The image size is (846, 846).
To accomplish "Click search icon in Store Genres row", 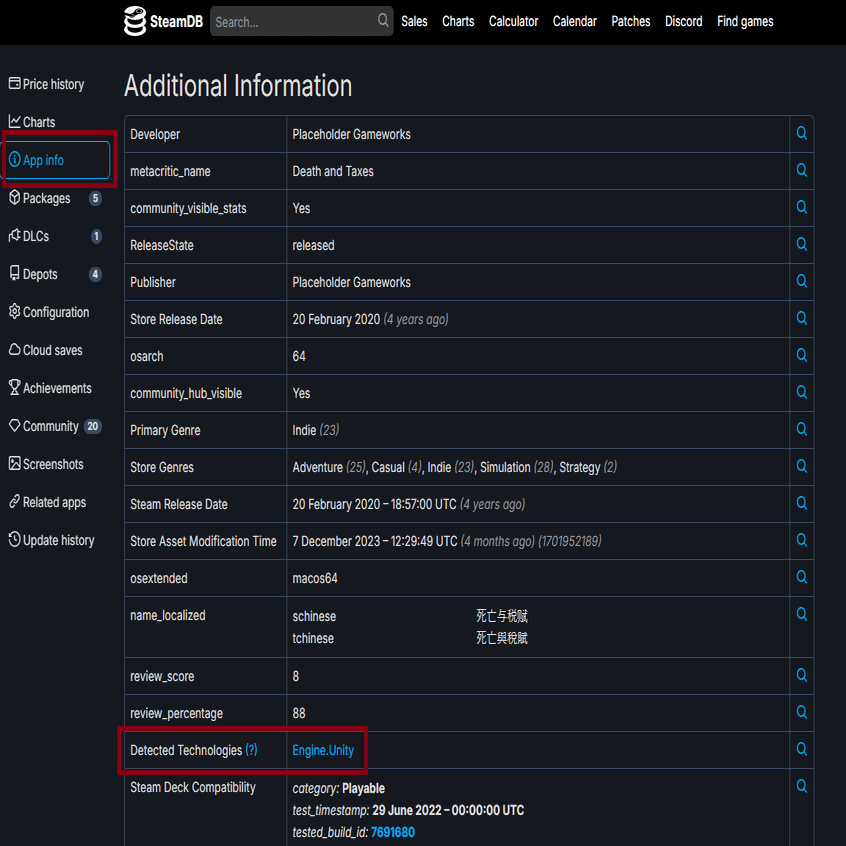I will pyautogui.click(x=801, y=466).
